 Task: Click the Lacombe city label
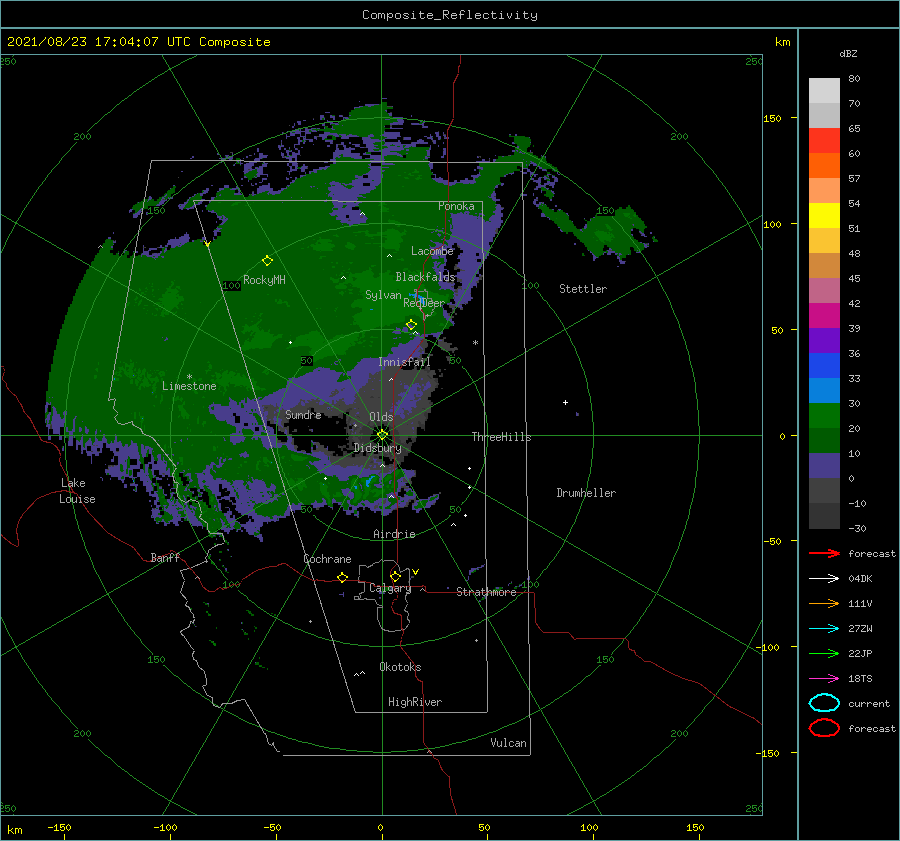[x=432, y=251]
